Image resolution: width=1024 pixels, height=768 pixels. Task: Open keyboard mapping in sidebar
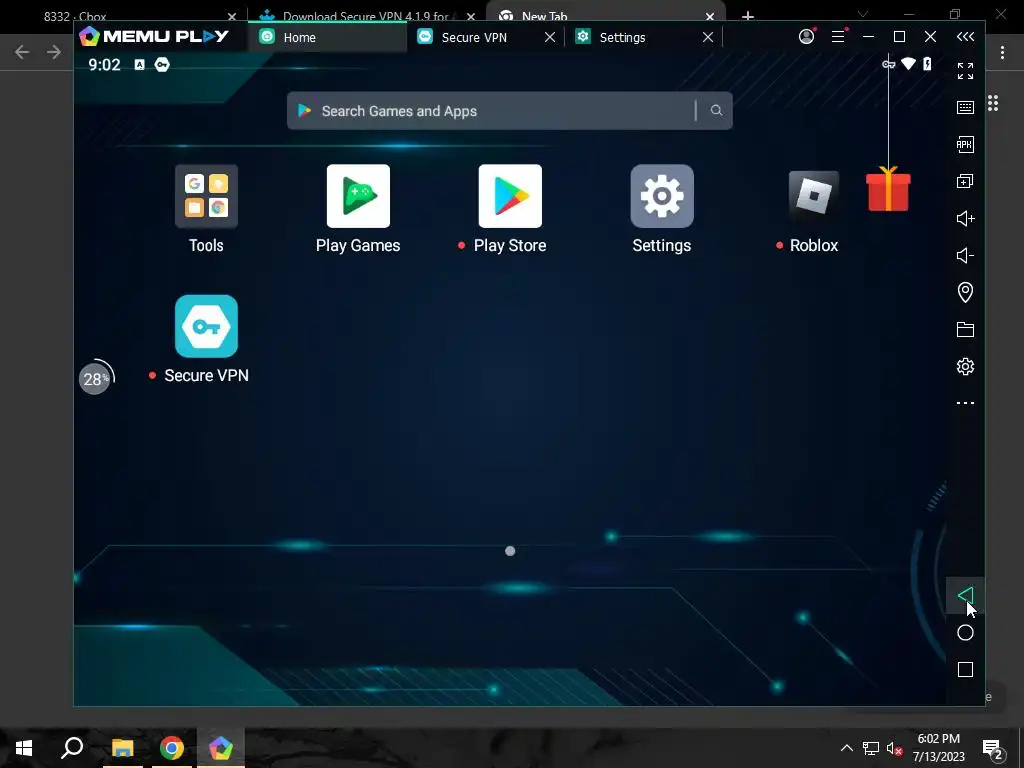965,108
